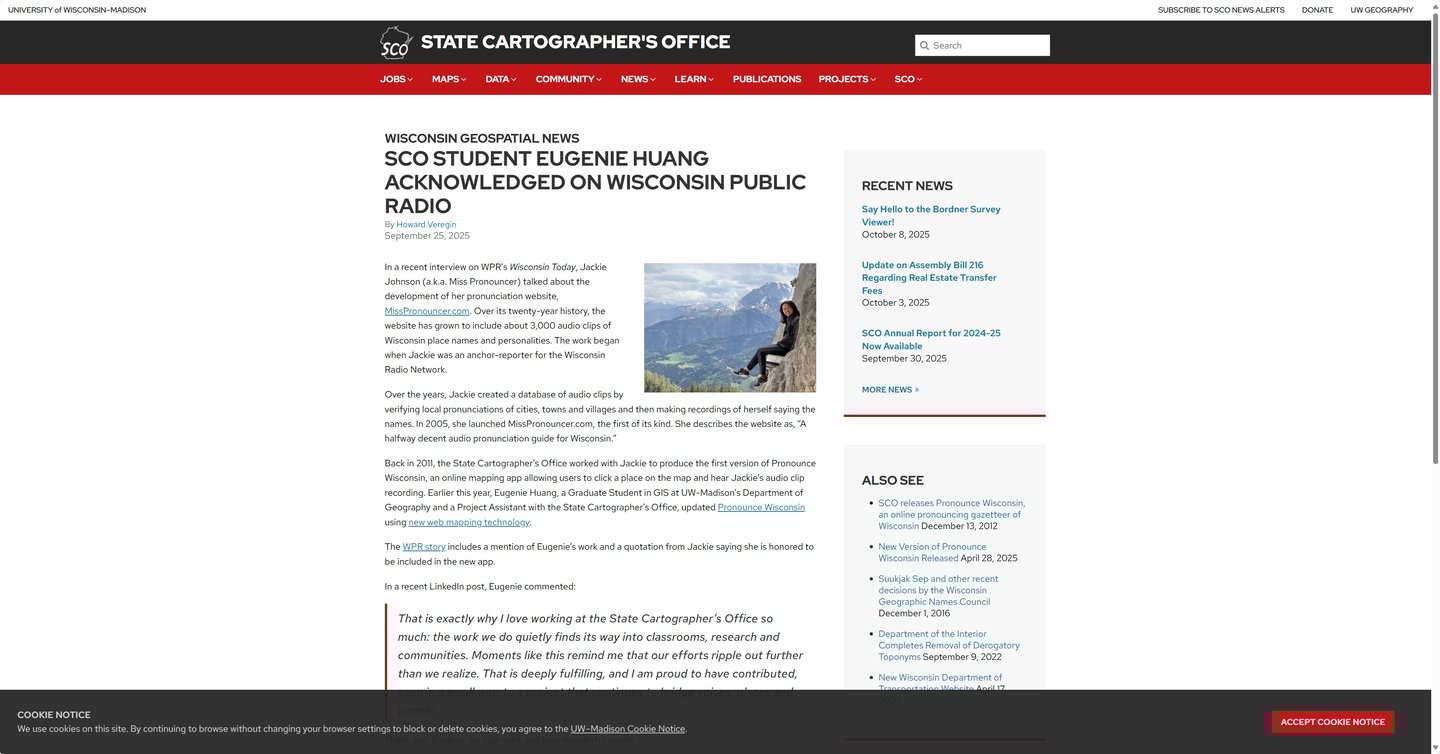The image size is (1440, 754).
Task: Focus the Search input field
Action: (x=982, y=45)
